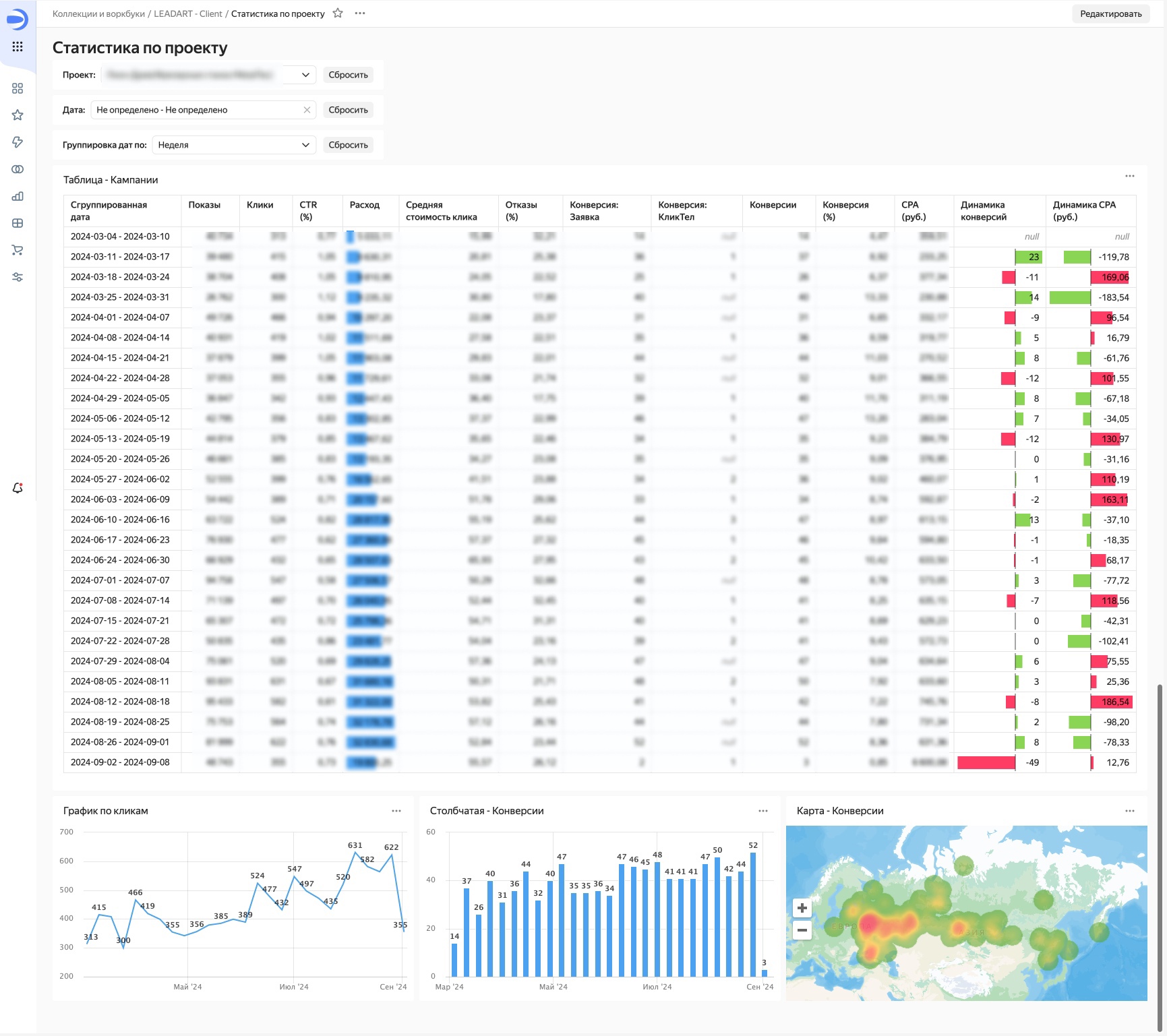Open the График по кликам widget options menu

396,811
